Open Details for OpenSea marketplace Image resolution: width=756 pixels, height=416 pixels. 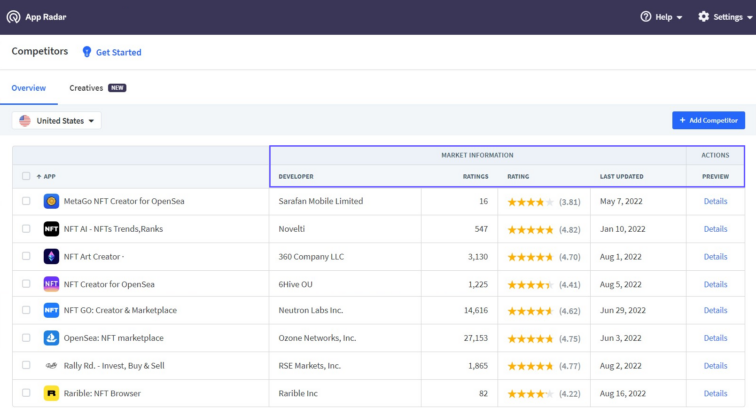pos(715,338)
